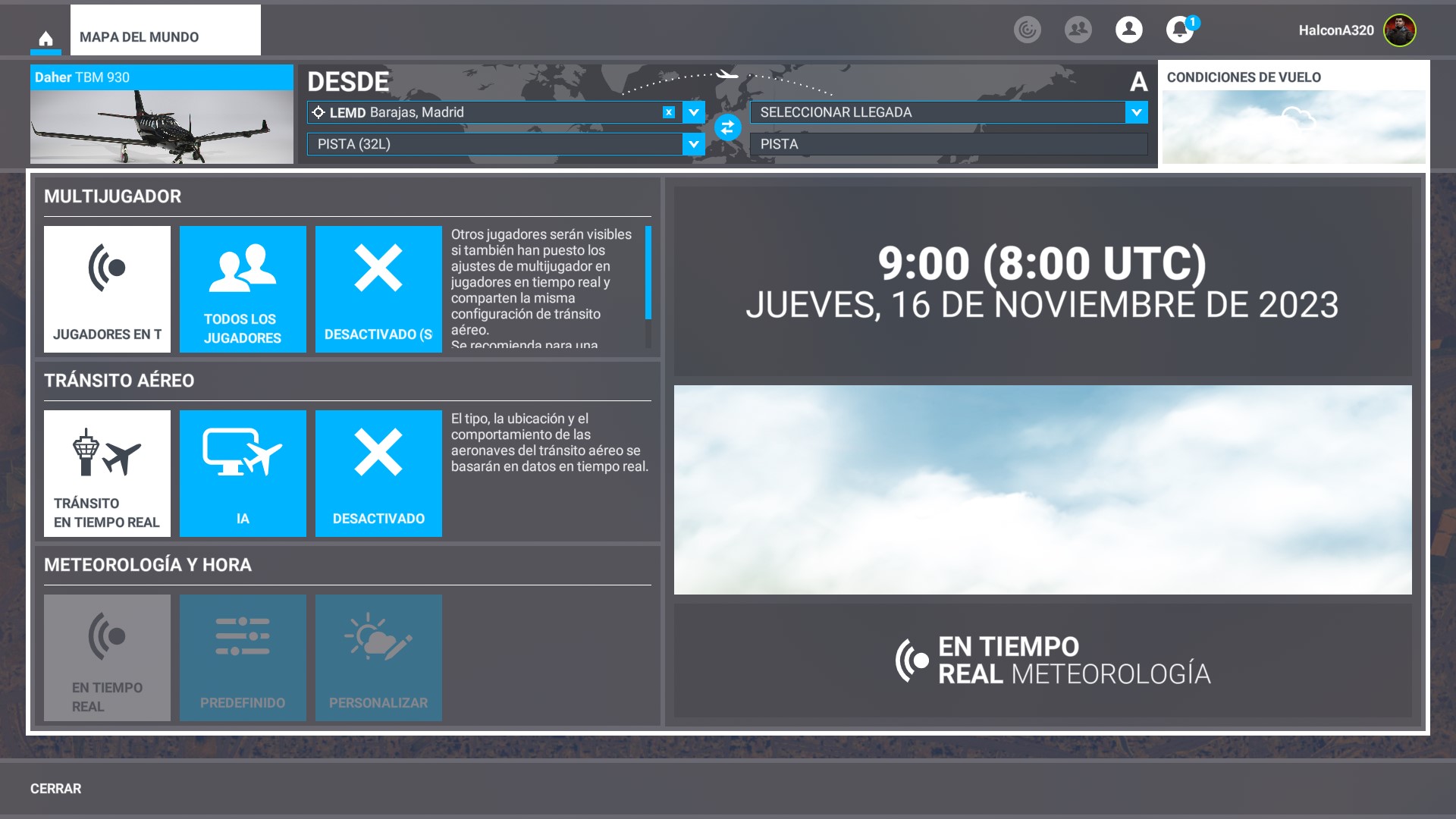Select JUGADORES EN T multiplayer option

pos(107,289)
